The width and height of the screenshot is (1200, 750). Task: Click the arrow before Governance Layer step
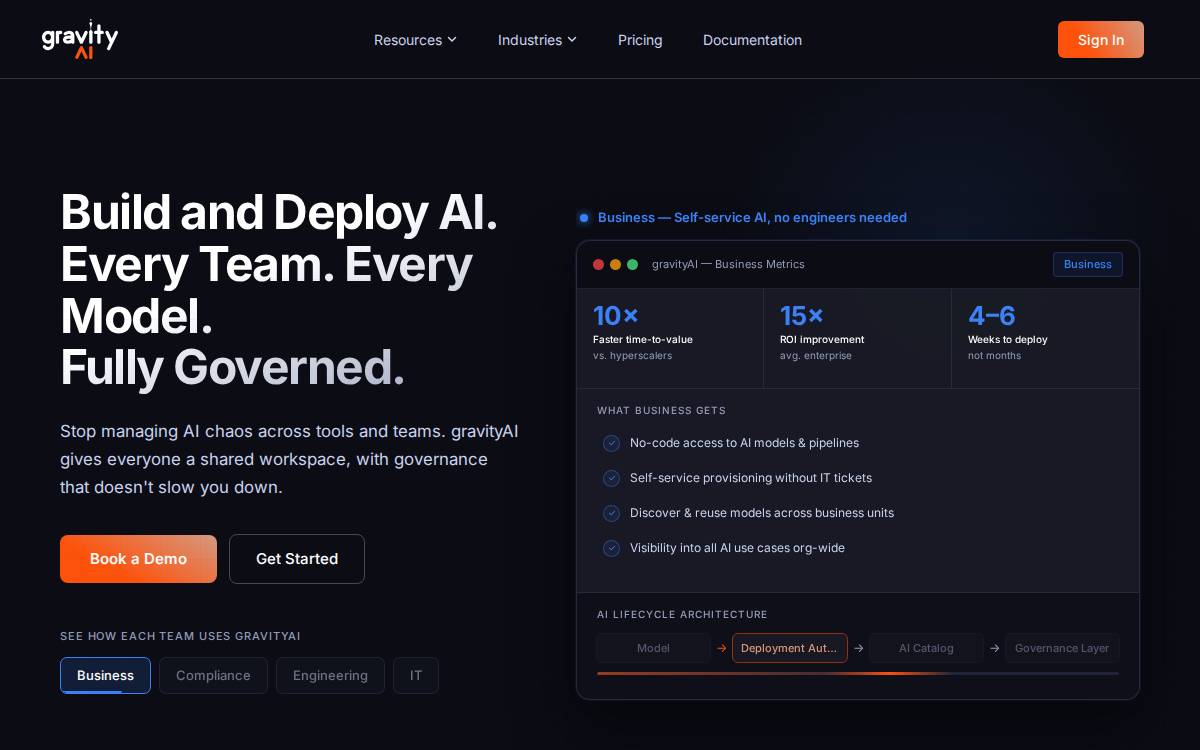(x=995, y=648)
